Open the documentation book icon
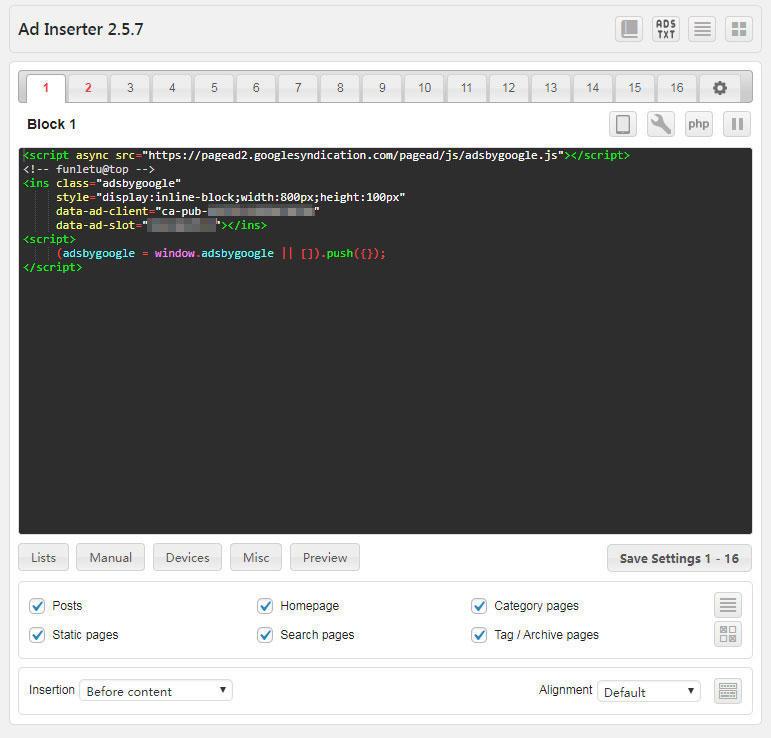771x738 pixels. click(x=629, y=29)
